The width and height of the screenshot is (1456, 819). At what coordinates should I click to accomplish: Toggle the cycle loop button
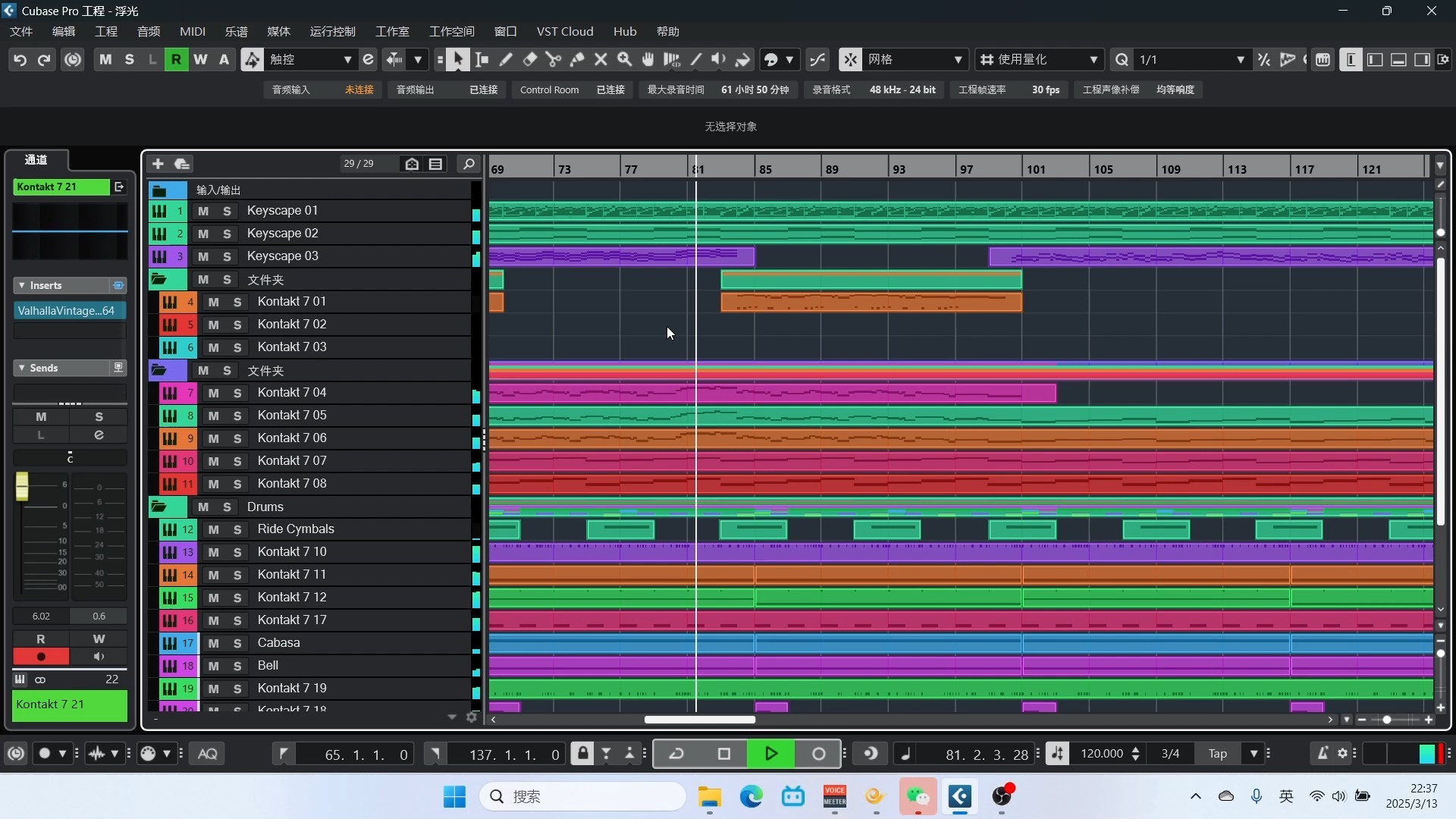tap(676, 754)
